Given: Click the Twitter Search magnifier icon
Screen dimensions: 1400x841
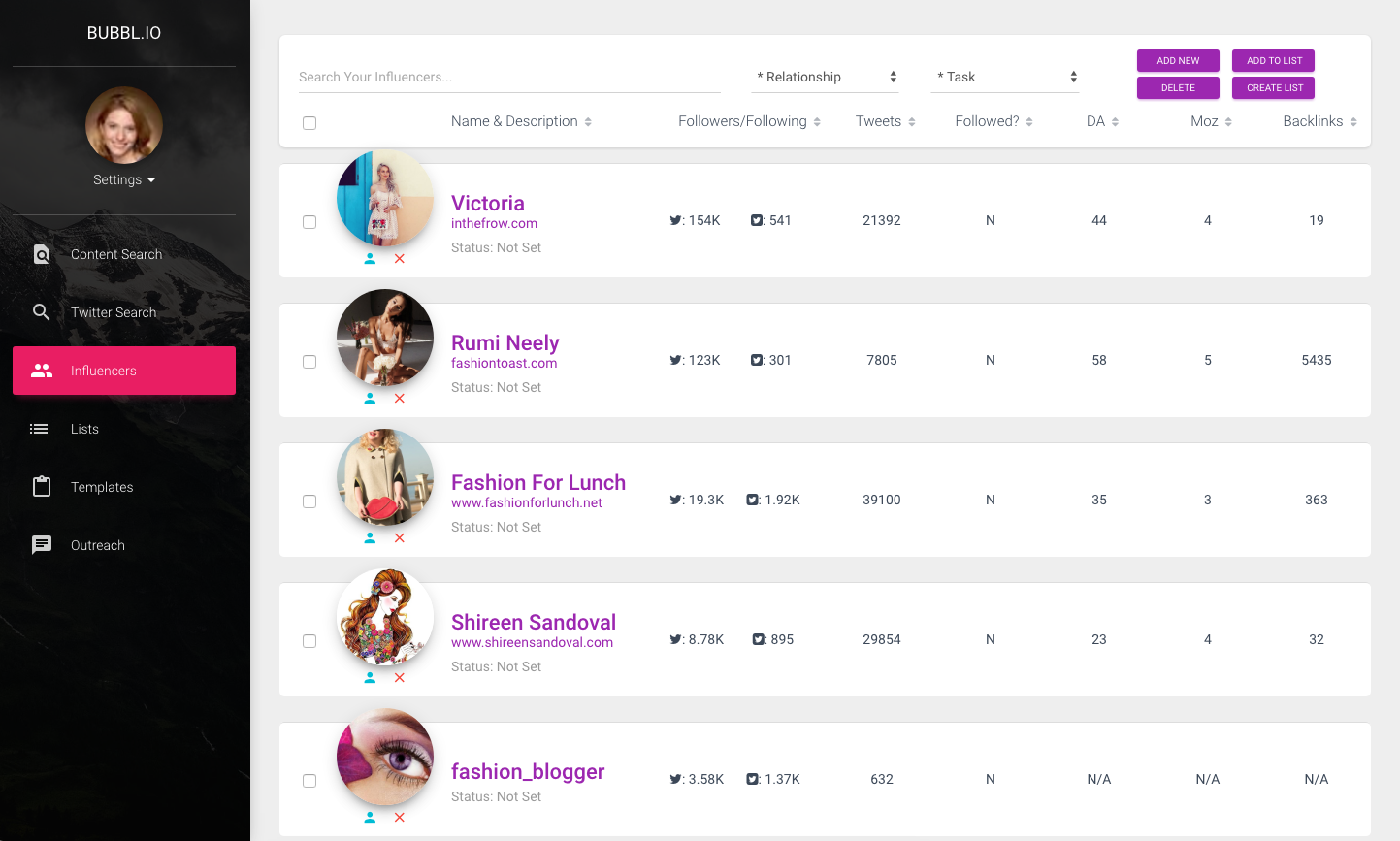Looking at the screenshot, I should tap(42, 312).
